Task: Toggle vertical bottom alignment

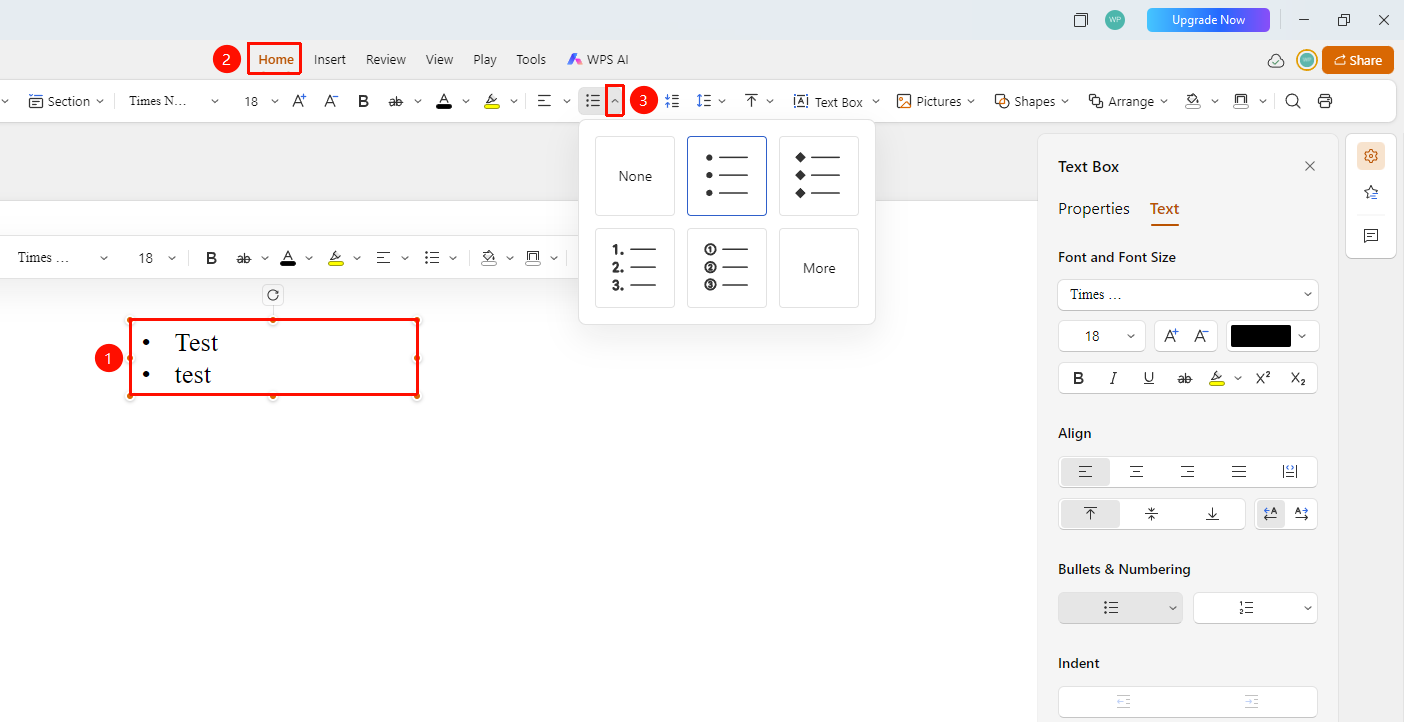Action: click(1212, 514)
